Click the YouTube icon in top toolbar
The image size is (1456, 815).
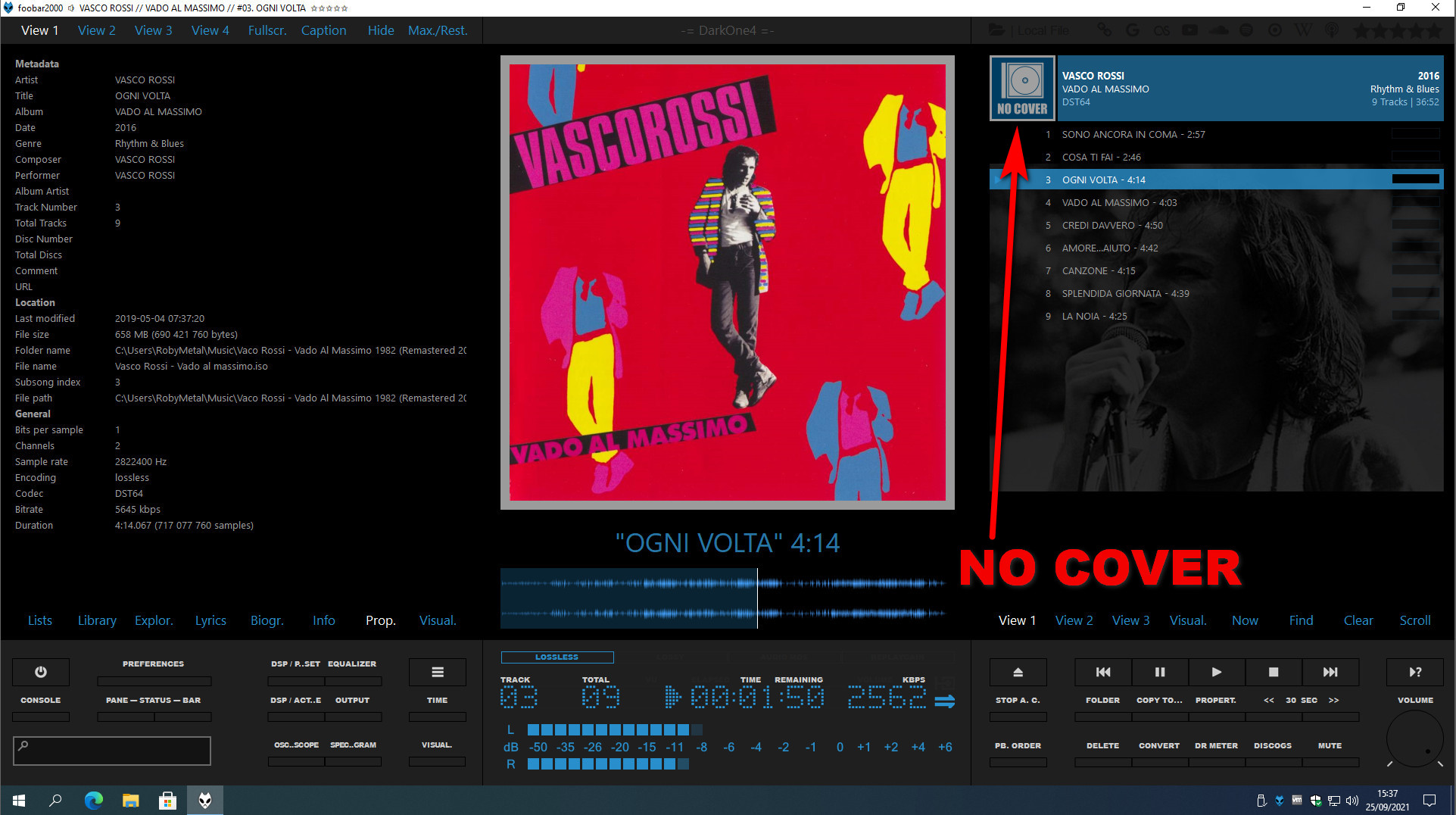(x=1190, y=30)
